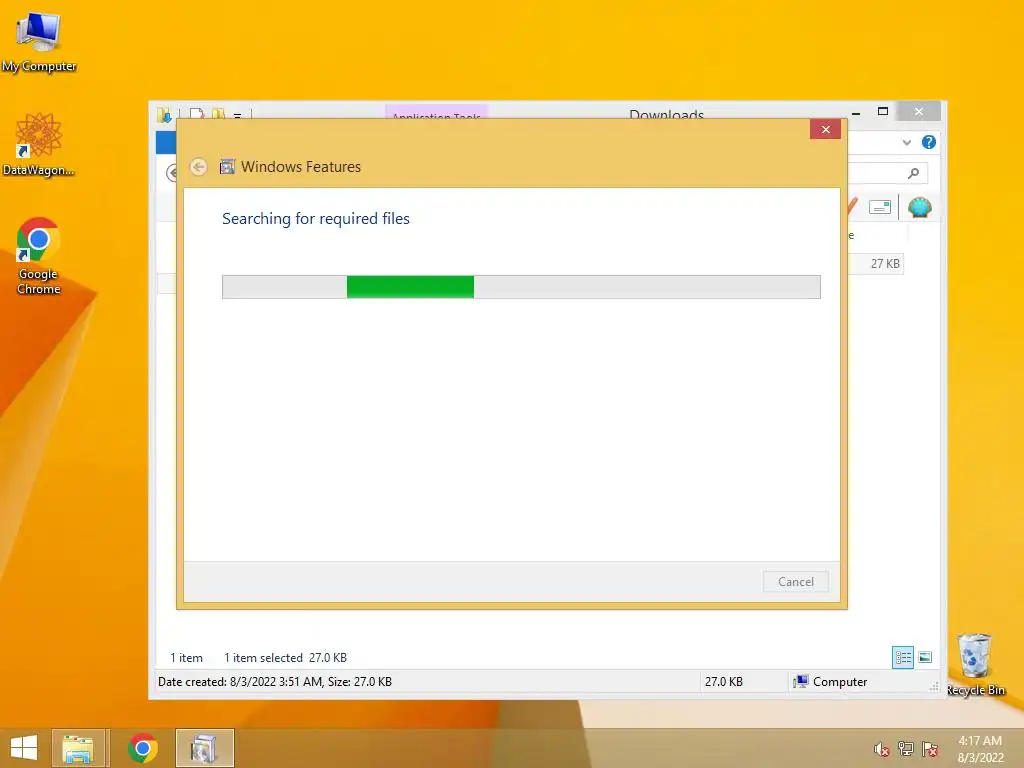Click the Action Center flag icon
This screenshot has height=768, width=1024.
click(x=929, y=749)
